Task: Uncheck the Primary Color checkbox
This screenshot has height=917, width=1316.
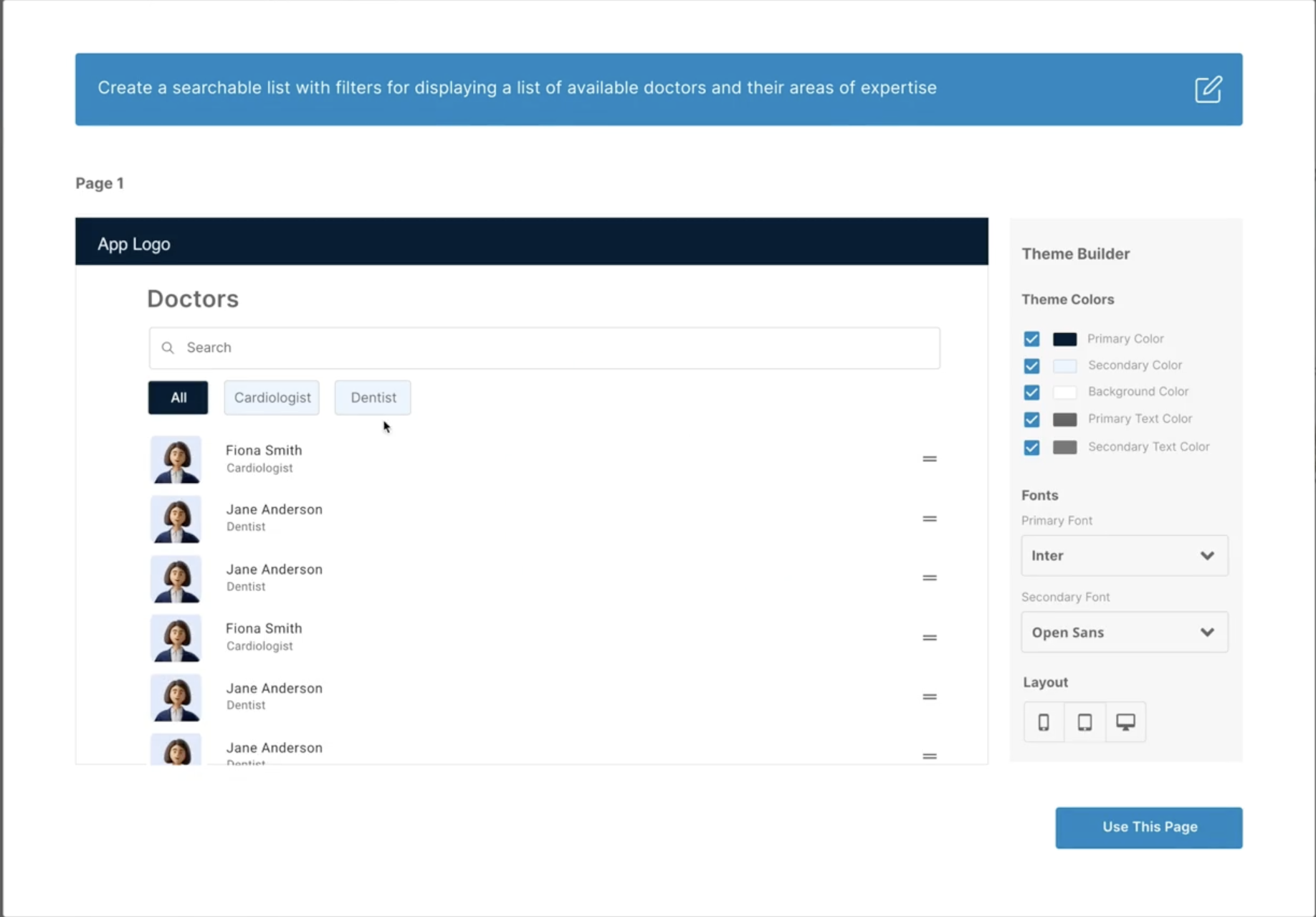Action: pyautogui.click(x=1031, y=339)
